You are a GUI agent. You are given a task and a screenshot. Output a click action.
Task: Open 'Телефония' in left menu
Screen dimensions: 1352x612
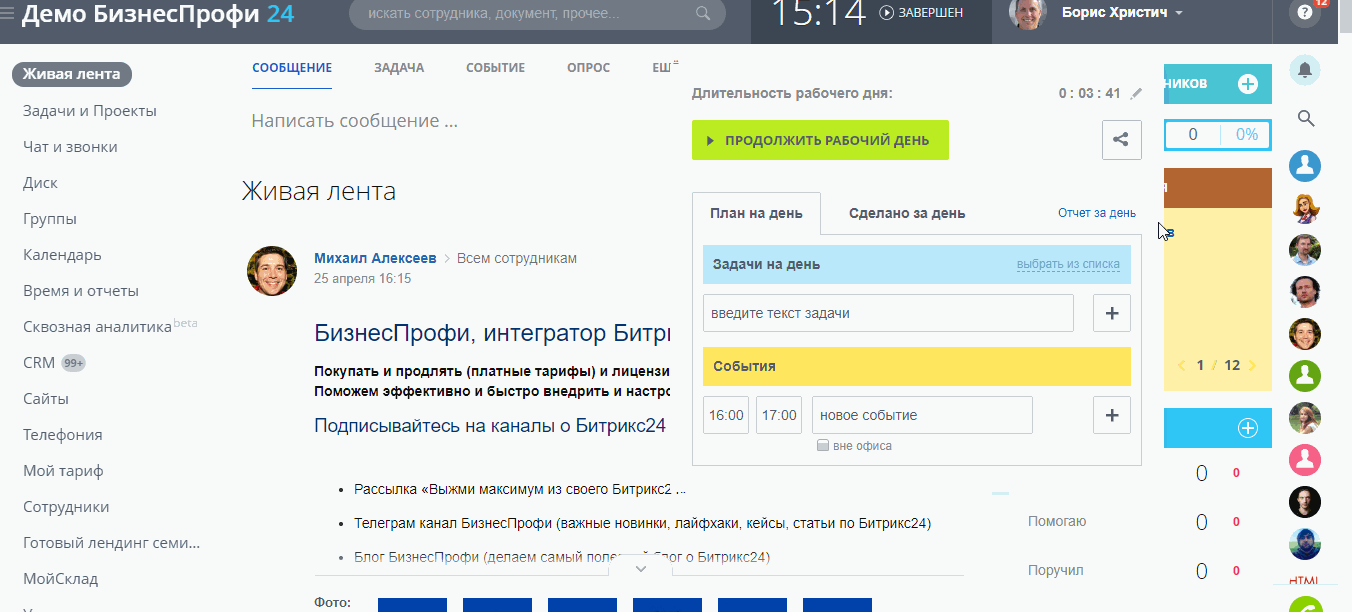click(x=63, y=435)
